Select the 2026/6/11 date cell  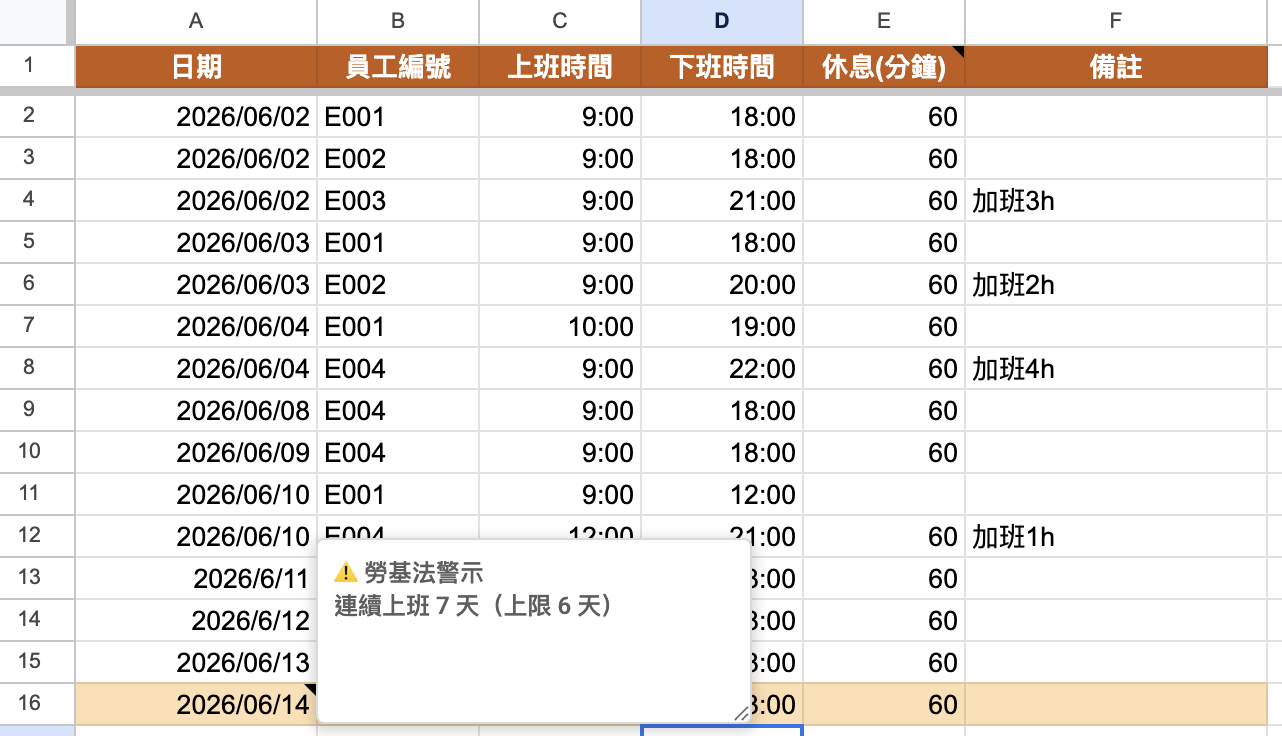(196, 579)
